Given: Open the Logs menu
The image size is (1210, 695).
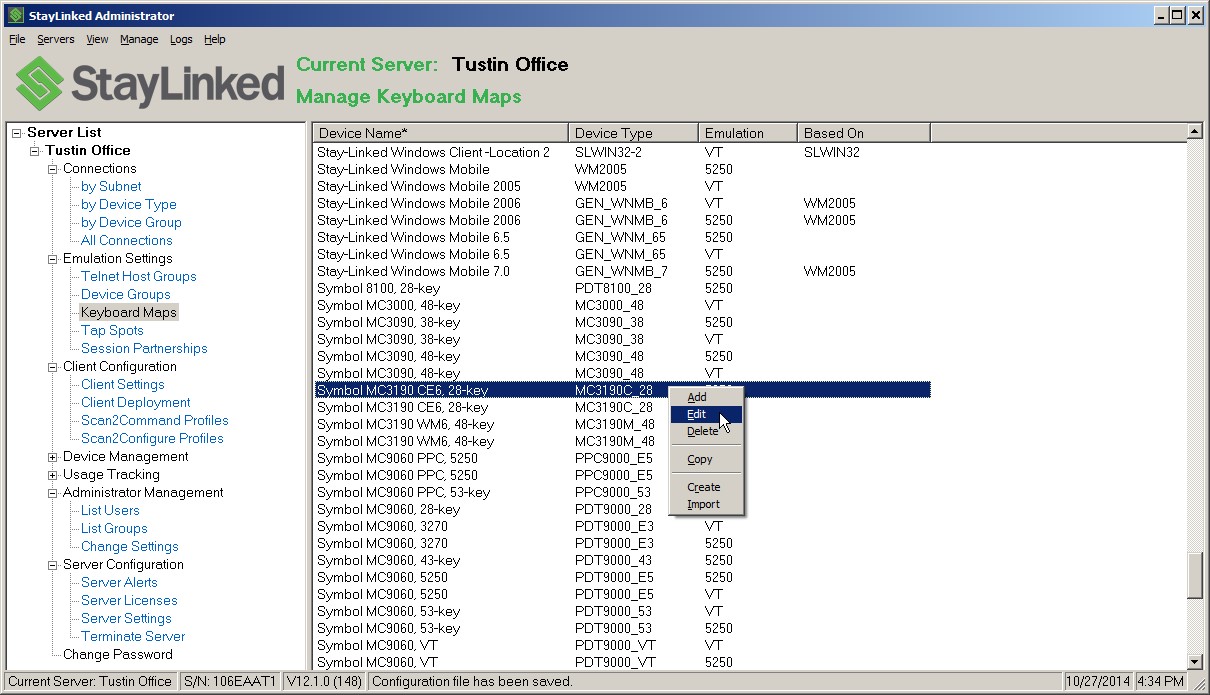Looking at the screenshot, I should [x=181, y=39].
